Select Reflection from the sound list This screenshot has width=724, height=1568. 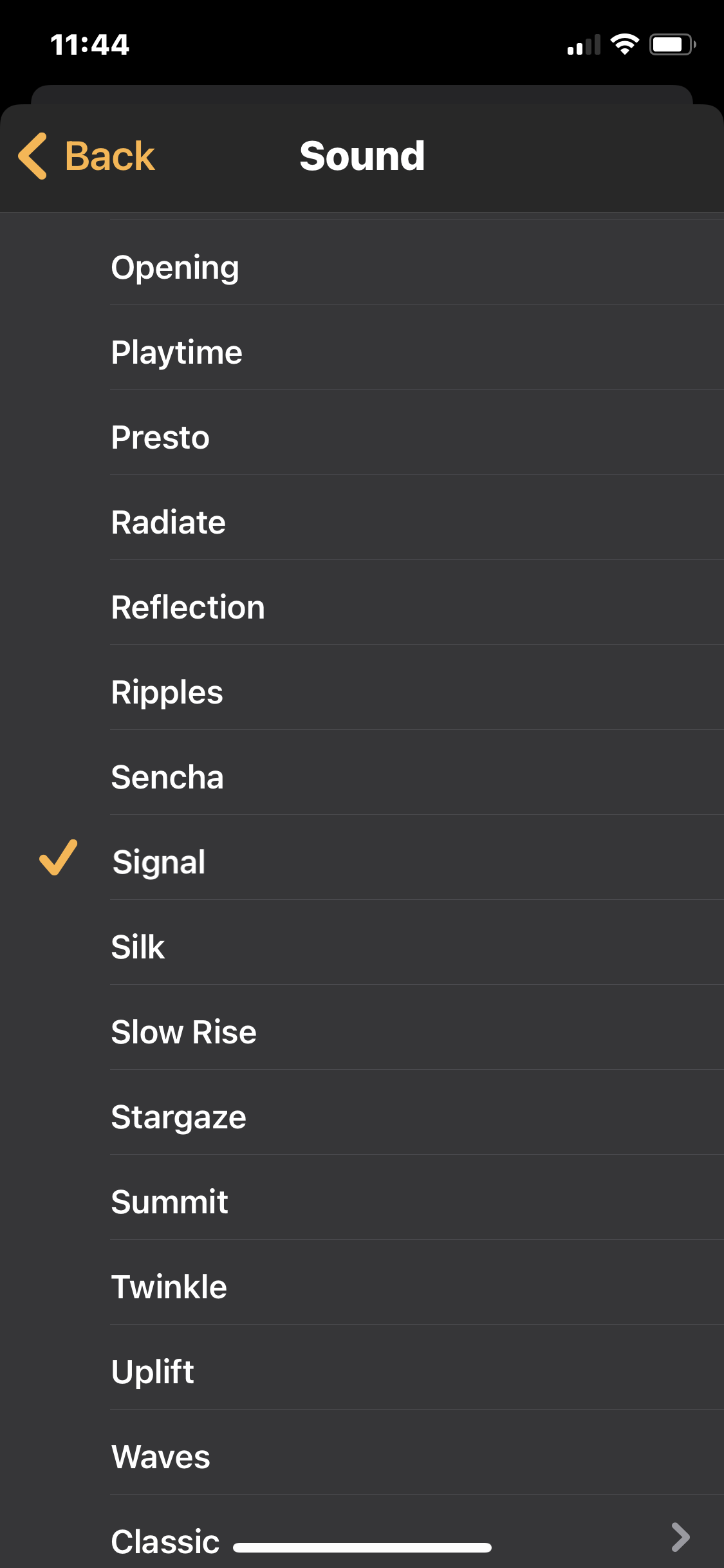click(188, 608)
